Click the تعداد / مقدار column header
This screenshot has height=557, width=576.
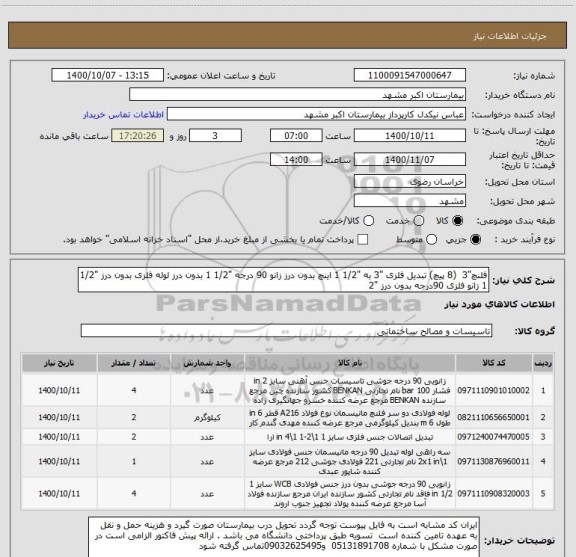(x=134, y=363)
